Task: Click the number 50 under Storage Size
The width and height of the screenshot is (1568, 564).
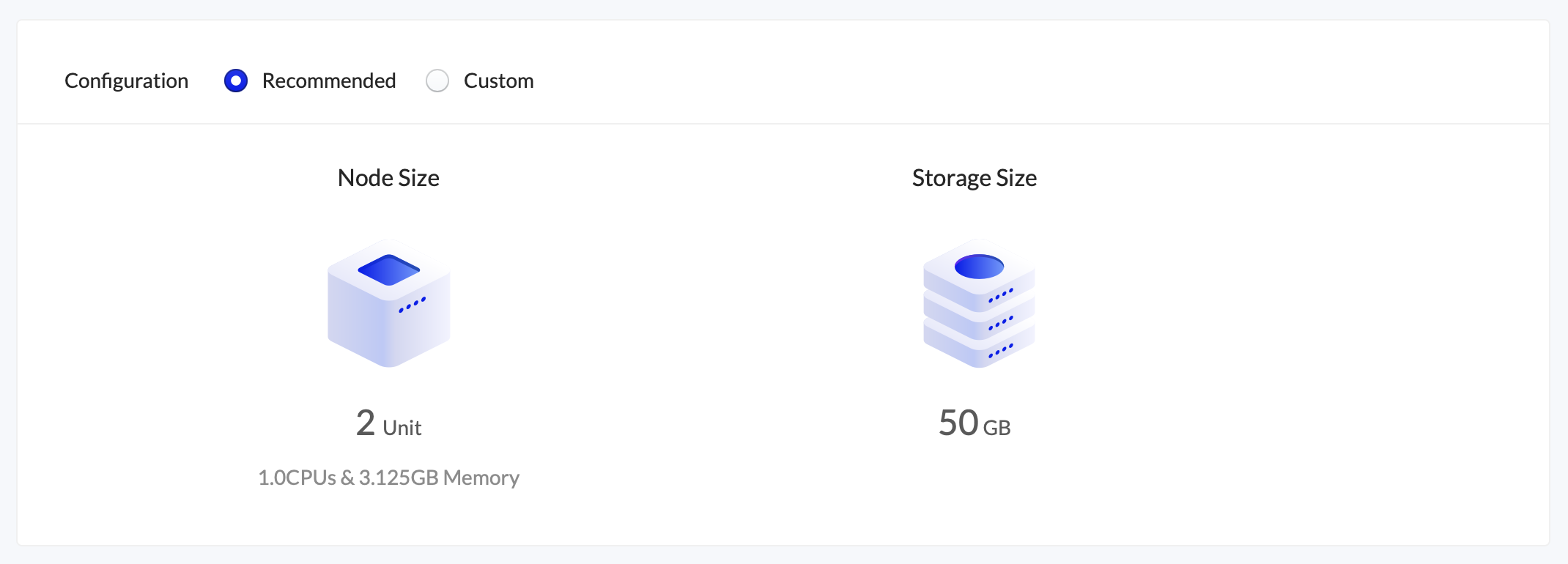Action: 958,423
